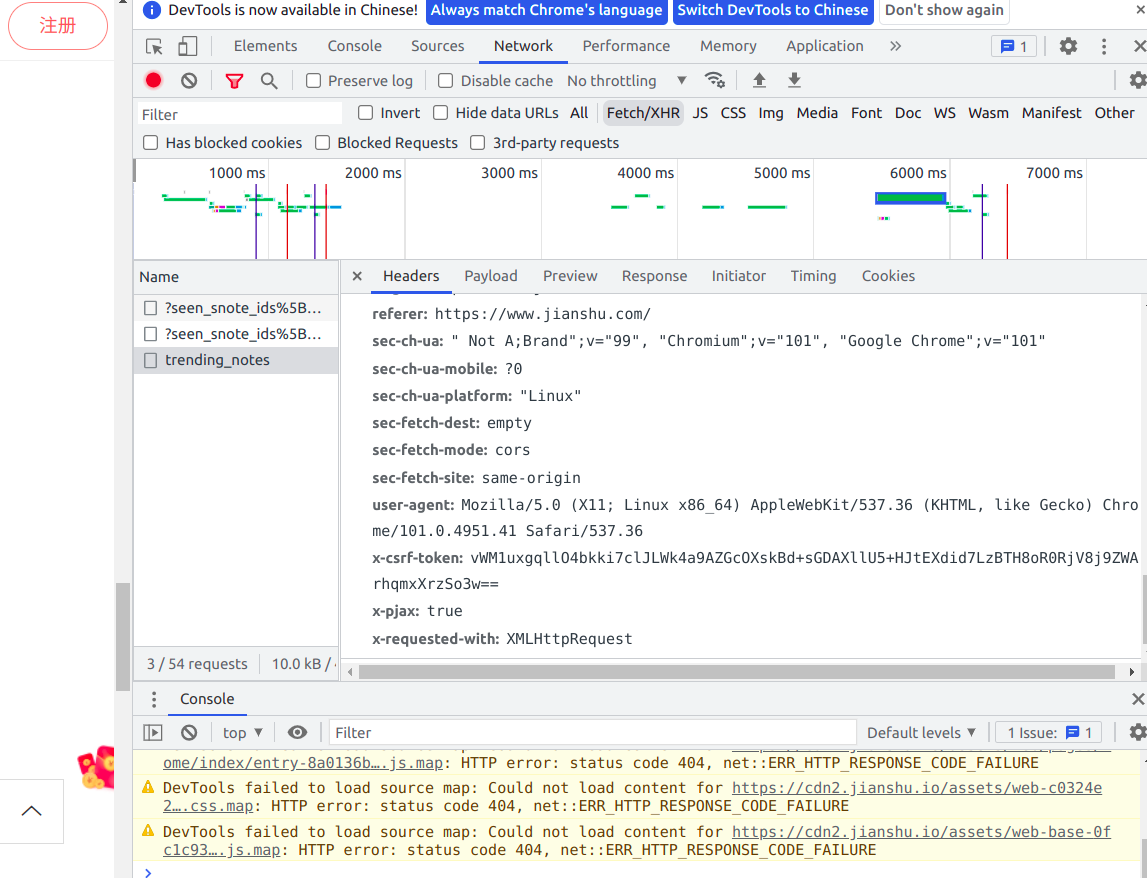Export HAR file with download arrow
Screen dimensions: 1147x878
click(x=794, y=80)
